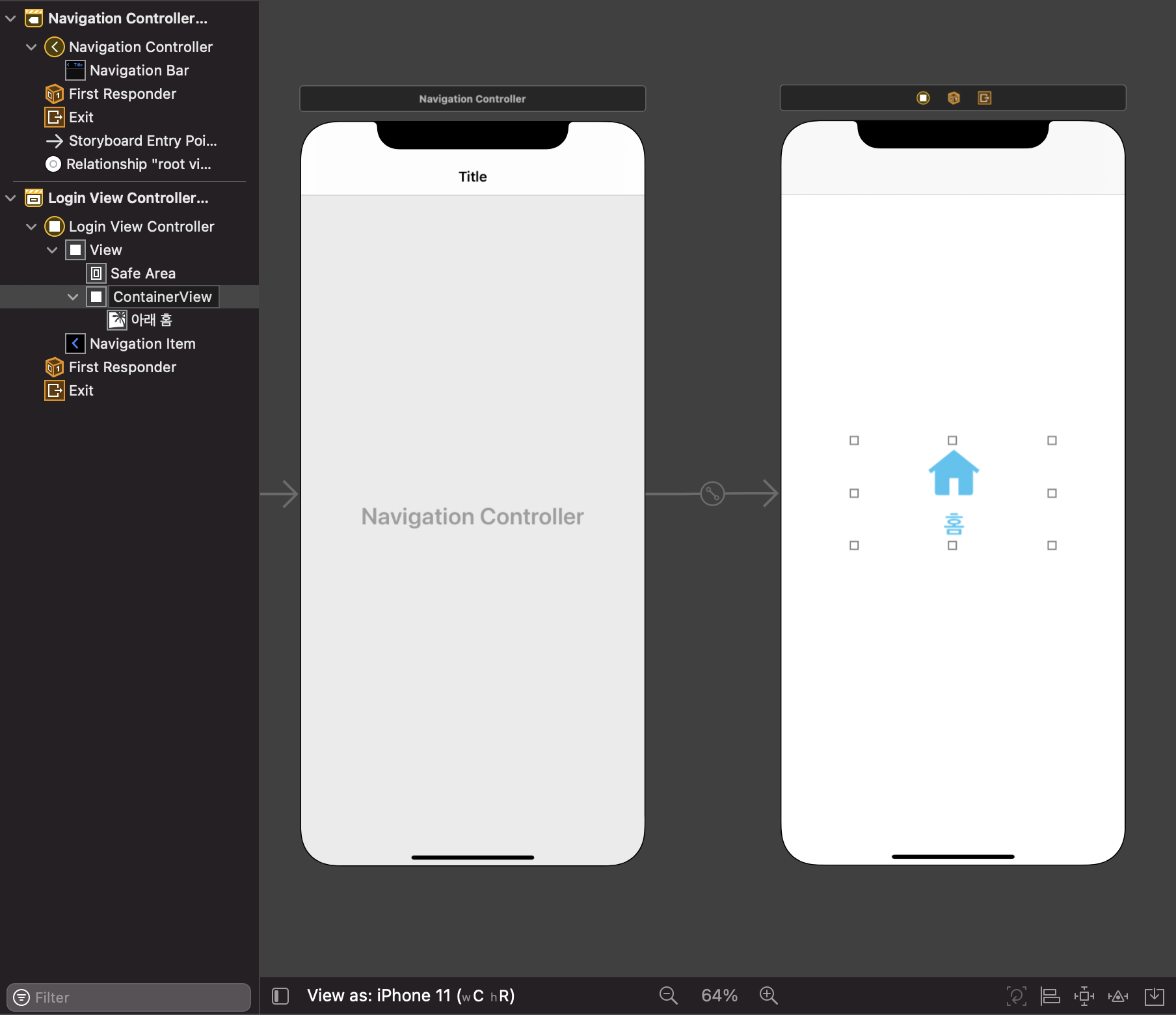Select Relationship "root vi..." segue row
This screenshot has height=1015, width=1176.
[129, 164]
